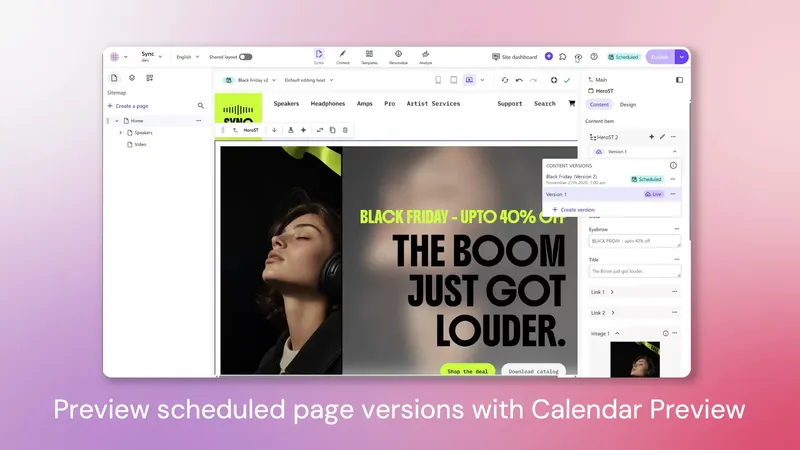Select the Components icon in left panel
Image resolution: width=800 pixels, height=450 pixels.
coord(132,78)
